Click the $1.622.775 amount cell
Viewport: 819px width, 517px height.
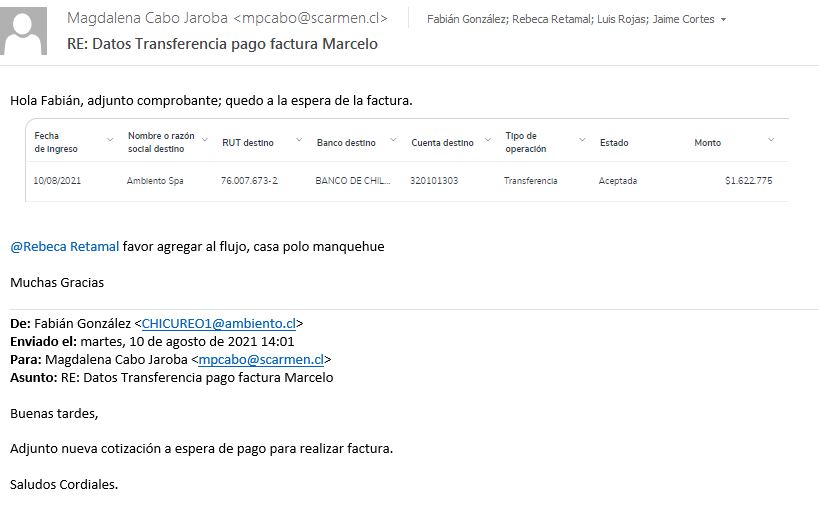point(748,181)
